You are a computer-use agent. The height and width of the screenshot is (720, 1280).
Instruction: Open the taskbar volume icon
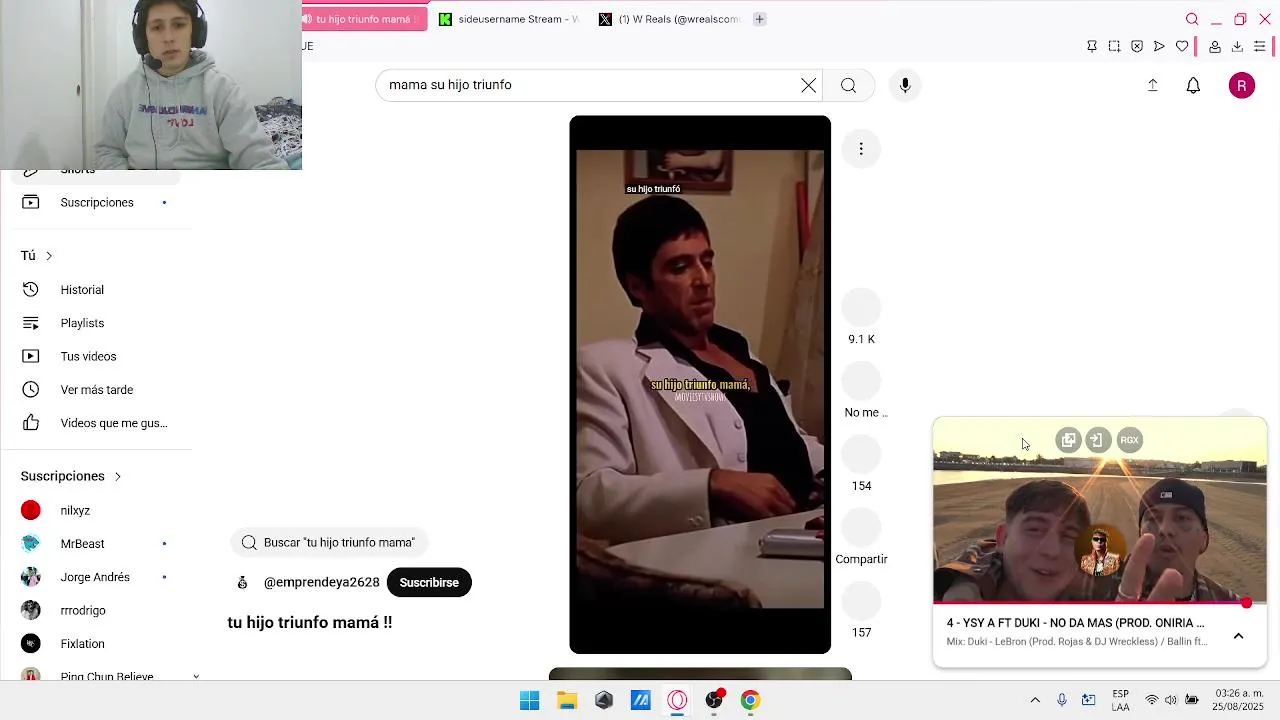pos(1171,700)
